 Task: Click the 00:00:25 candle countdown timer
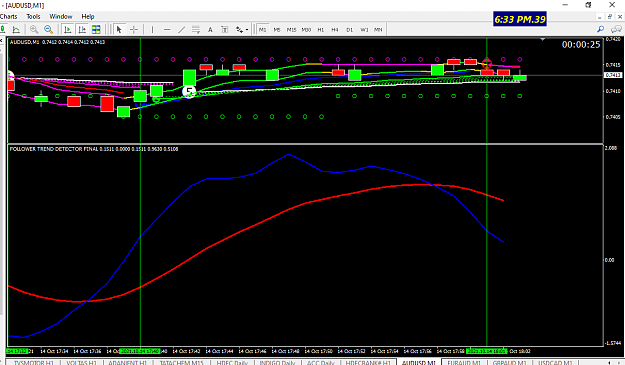[x=581, y=45]
